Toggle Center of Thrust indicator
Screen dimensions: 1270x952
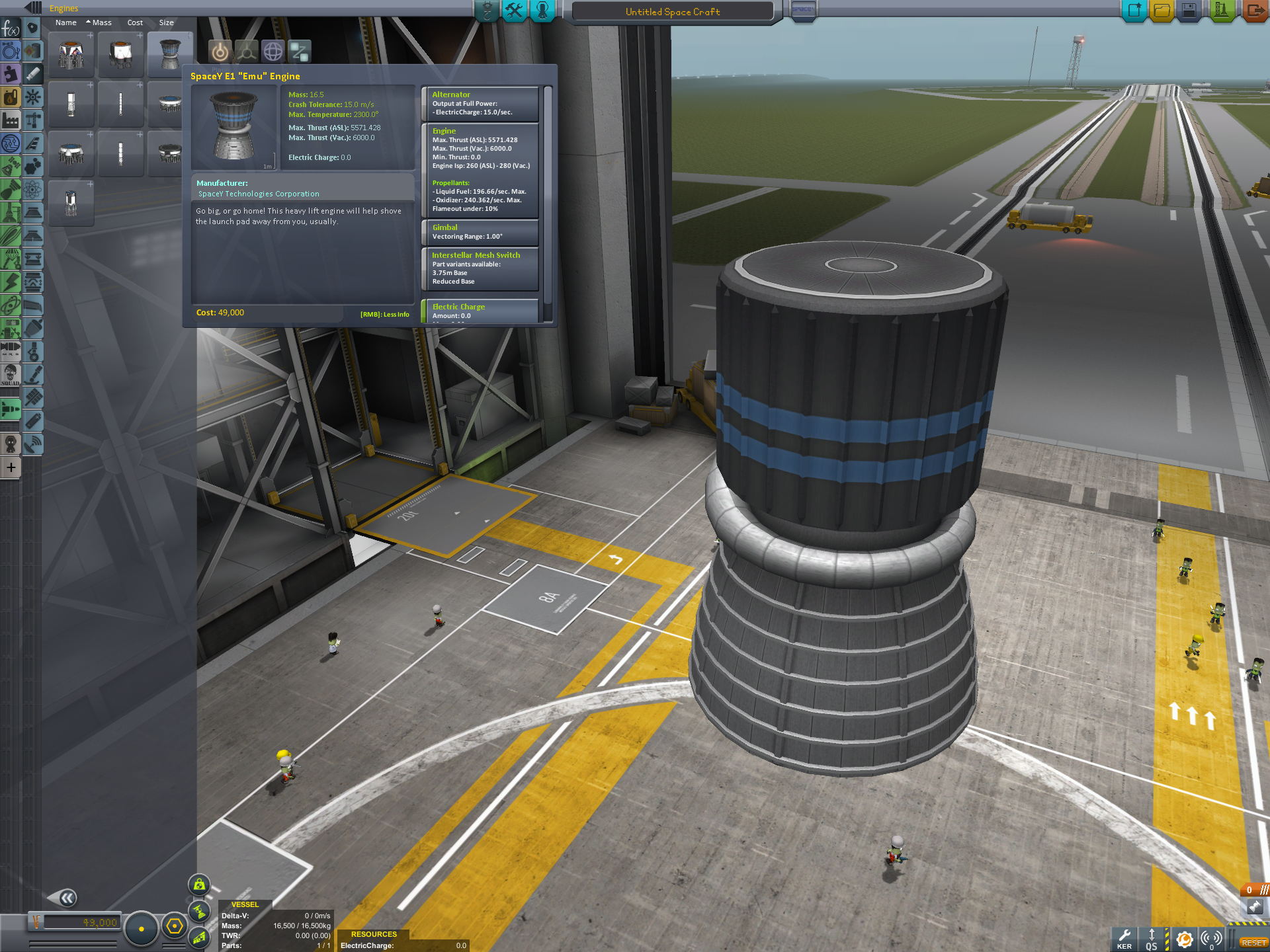199,911
